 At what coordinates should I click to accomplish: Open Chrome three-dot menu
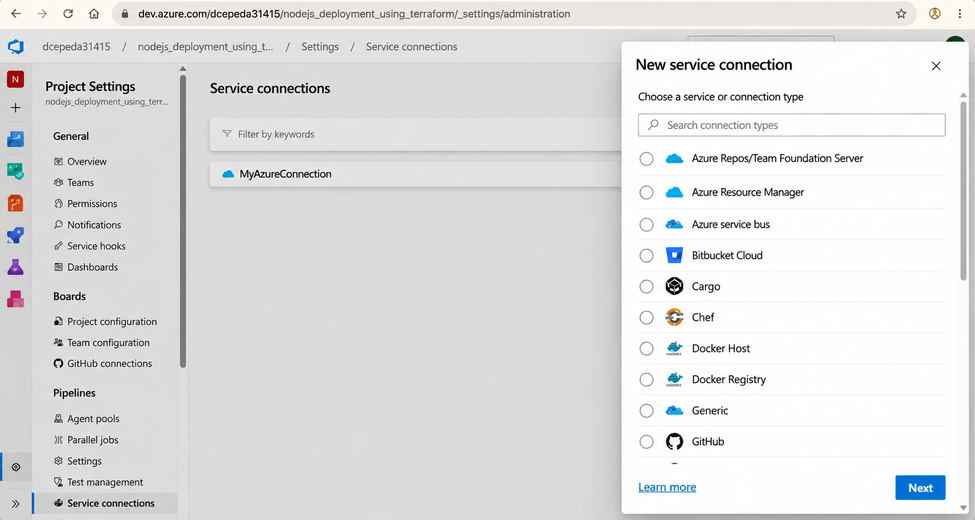(960, 14)
